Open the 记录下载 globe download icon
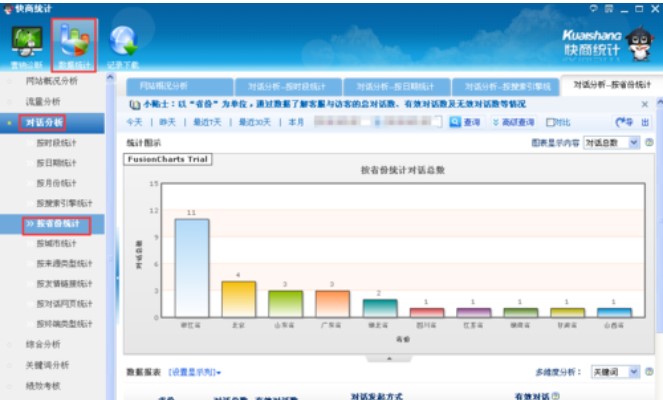The height and width of the screenshot is (400, 663). [x=123, y=41]
